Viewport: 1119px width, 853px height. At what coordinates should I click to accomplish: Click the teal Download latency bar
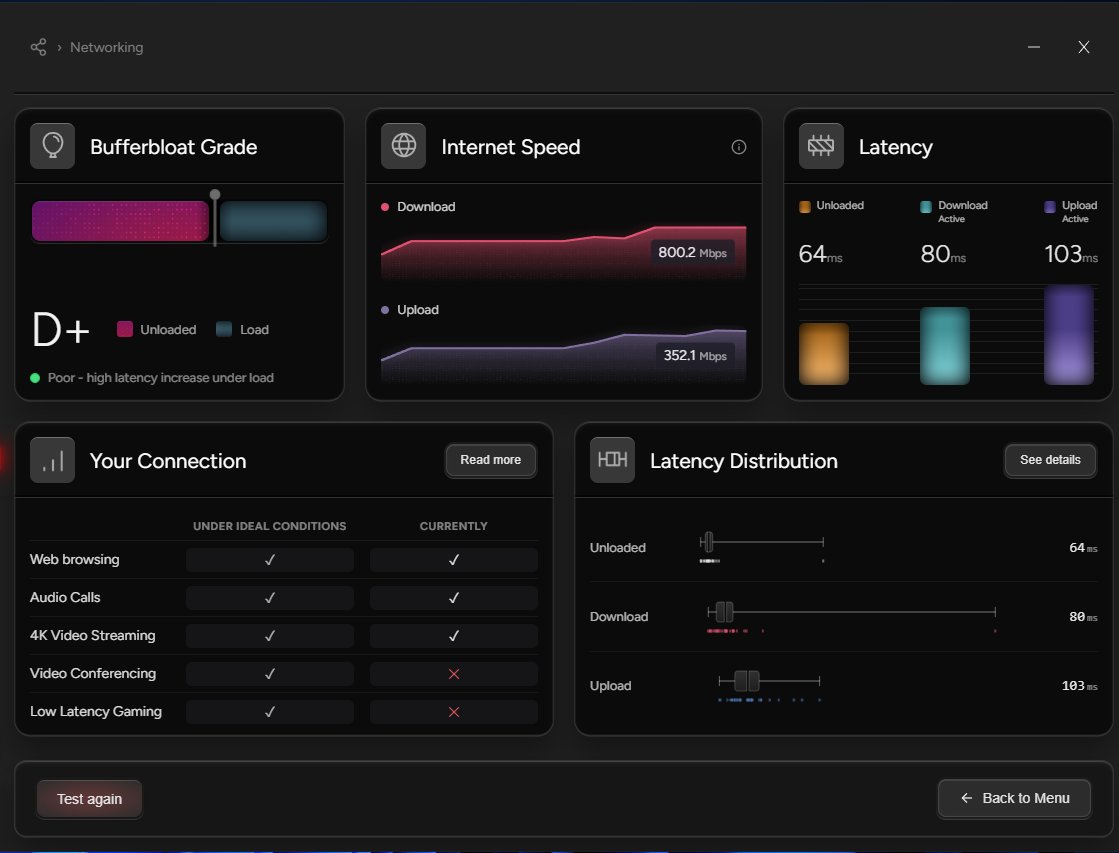[x=945, y=346]
